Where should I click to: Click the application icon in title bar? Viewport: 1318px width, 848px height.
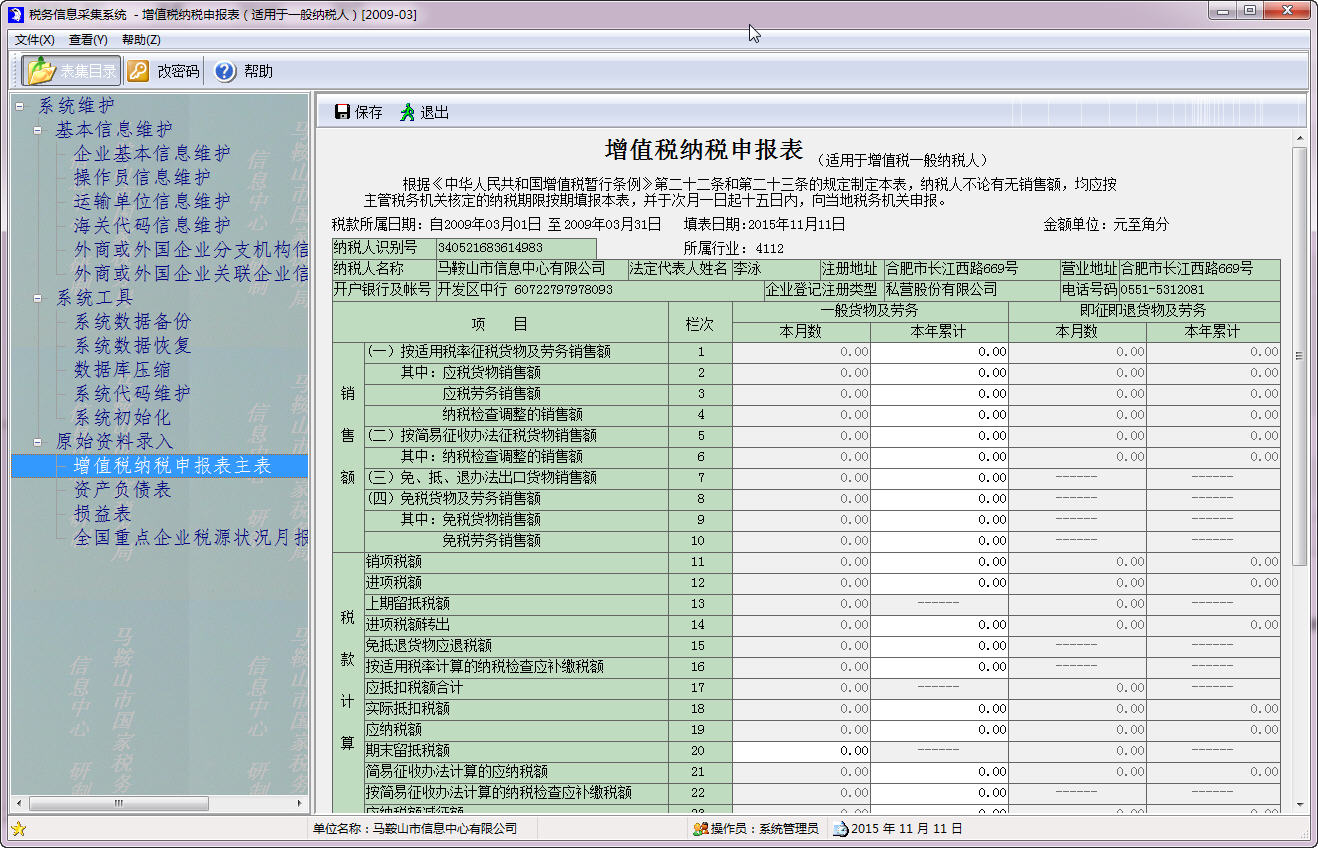coord(16,15)
